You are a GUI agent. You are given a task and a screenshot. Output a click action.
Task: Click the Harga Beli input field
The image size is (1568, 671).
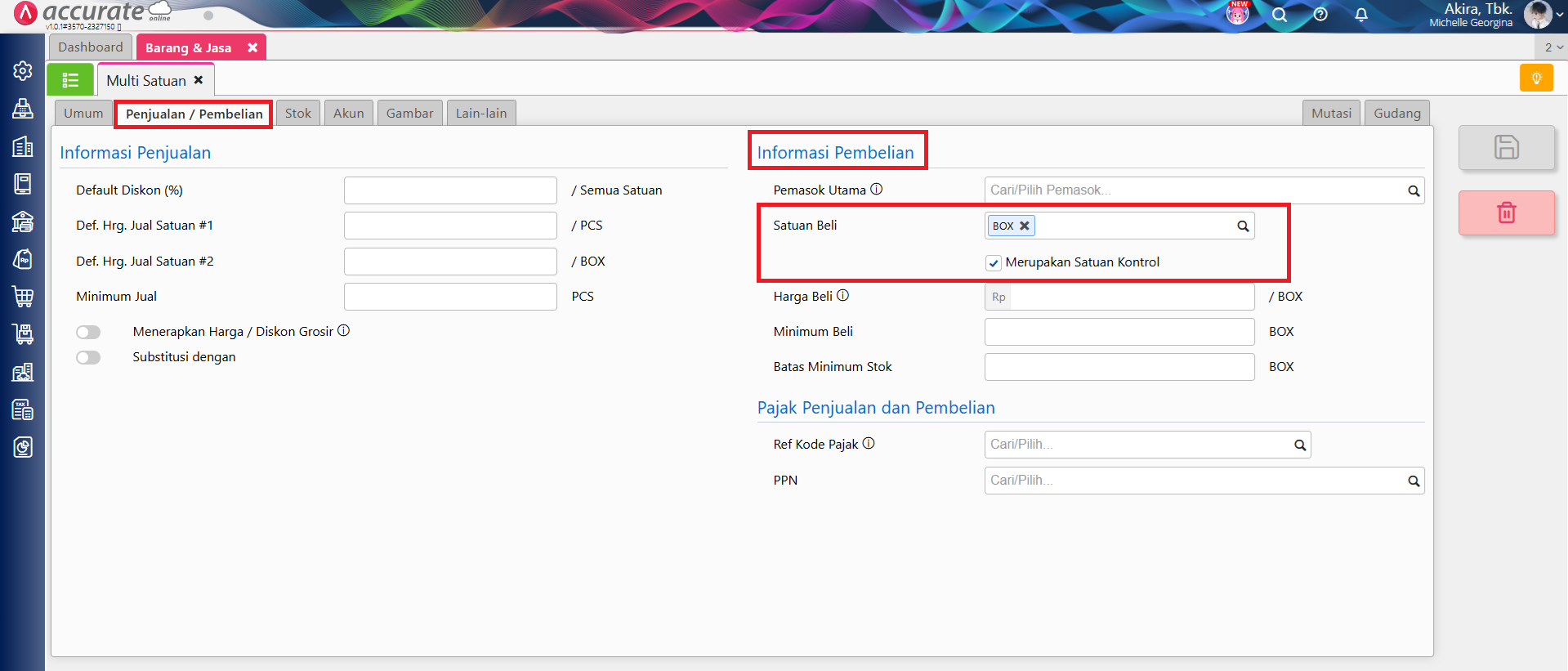click(1131, 297)
